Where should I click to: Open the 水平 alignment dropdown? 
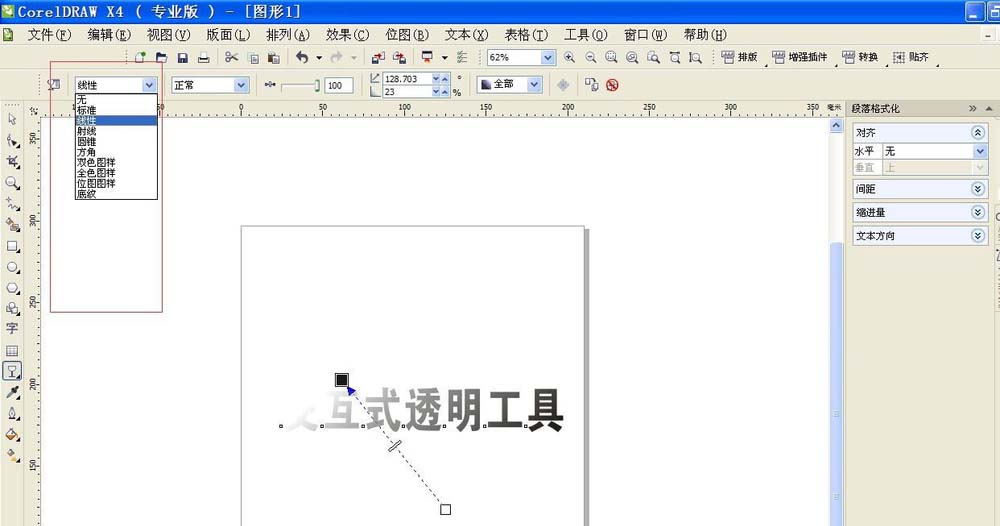(x=980, y=151)
